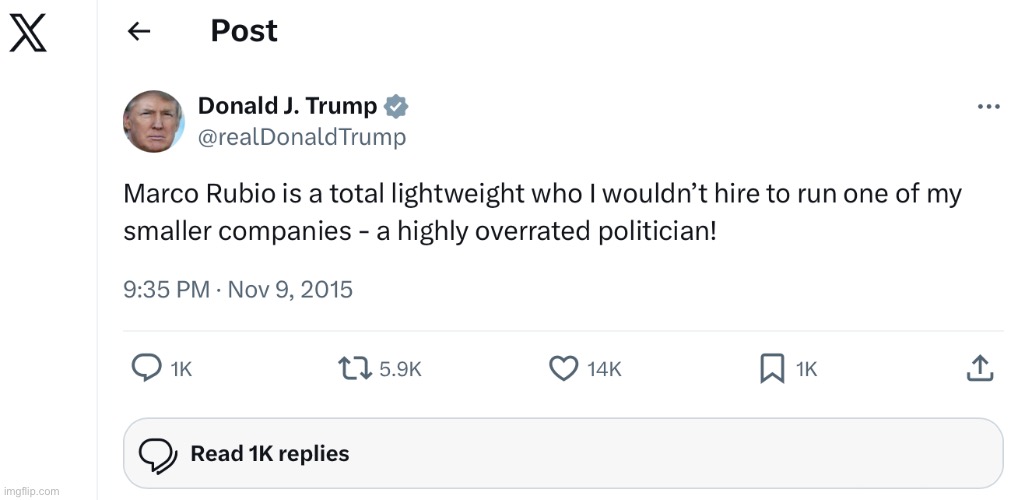Viewport: 1025px width, 500px height.
Task: Open the three-dot more options menu
Action: tap(988, 106)
